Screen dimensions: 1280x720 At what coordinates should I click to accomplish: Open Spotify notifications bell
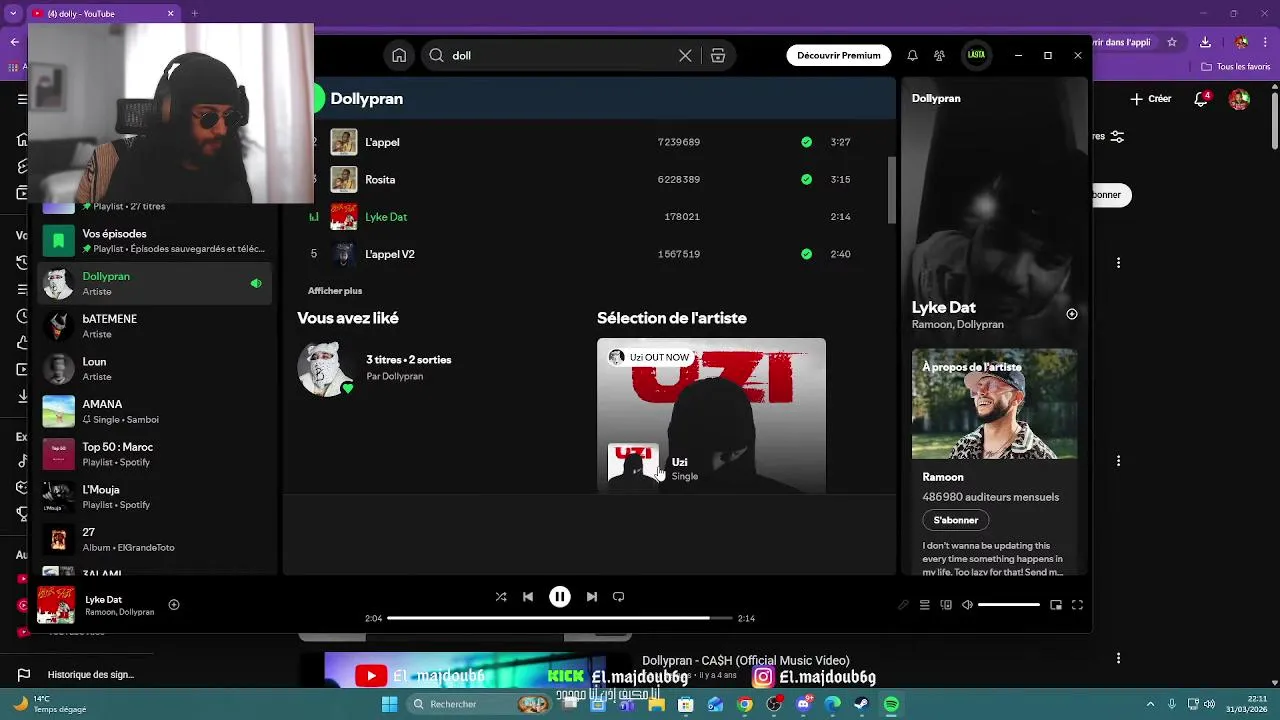pyautogui.click(x=912, y=56)
